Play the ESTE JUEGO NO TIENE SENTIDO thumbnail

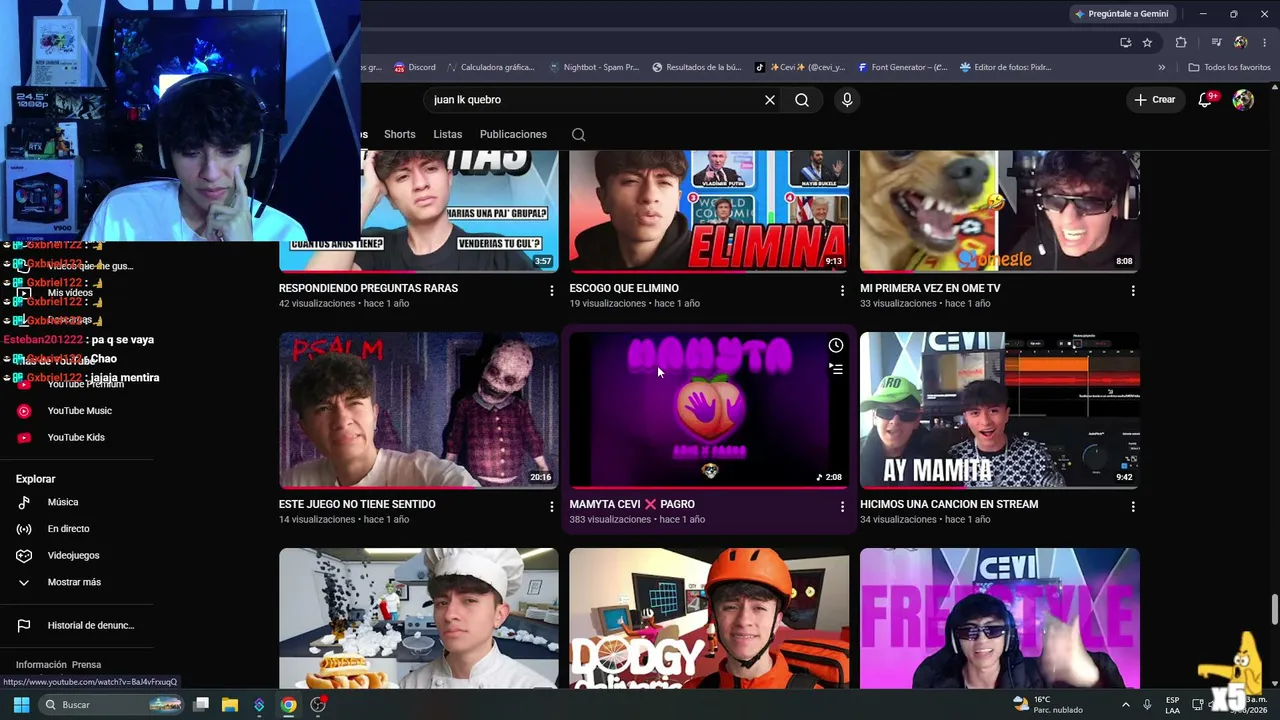(419, 410)
